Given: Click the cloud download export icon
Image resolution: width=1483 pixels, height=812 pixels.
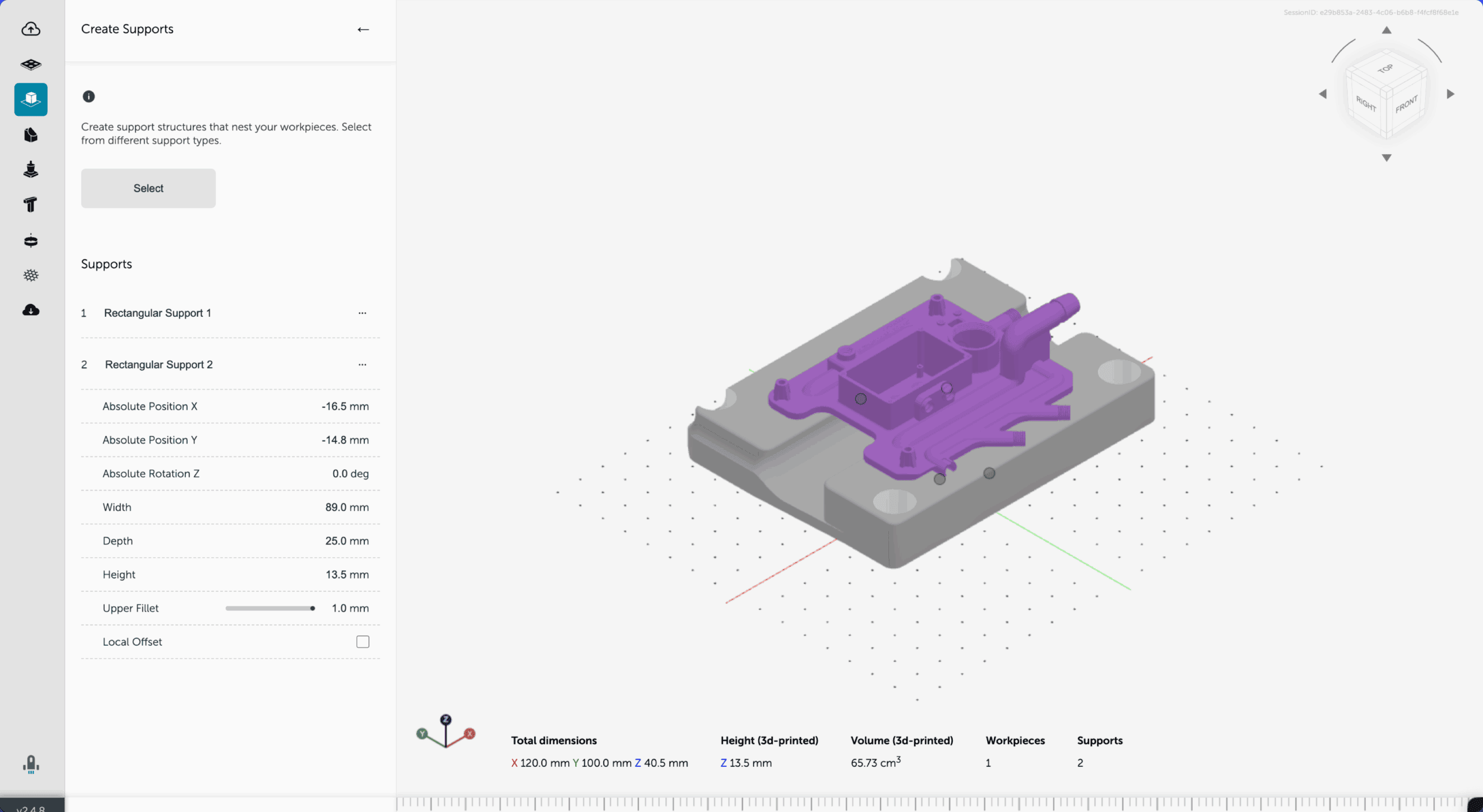Looking at the screenshot, I should [31, 310].
